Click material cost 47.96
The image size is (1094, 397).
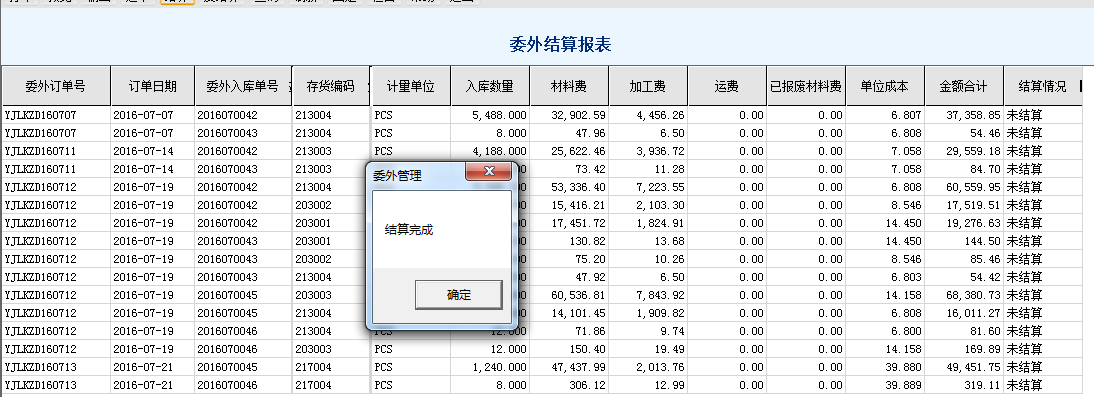[569, 133]
